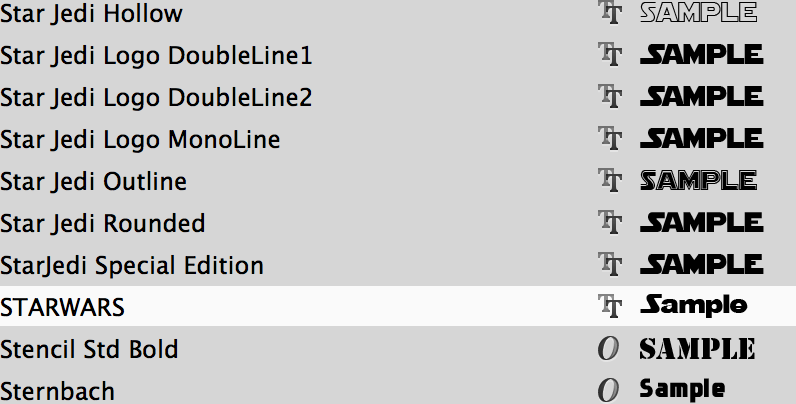The height and width of the screenshot is (404, 796).
Task: Click the TrueType icon next to Star Jedi Outline
Action: 610,180
